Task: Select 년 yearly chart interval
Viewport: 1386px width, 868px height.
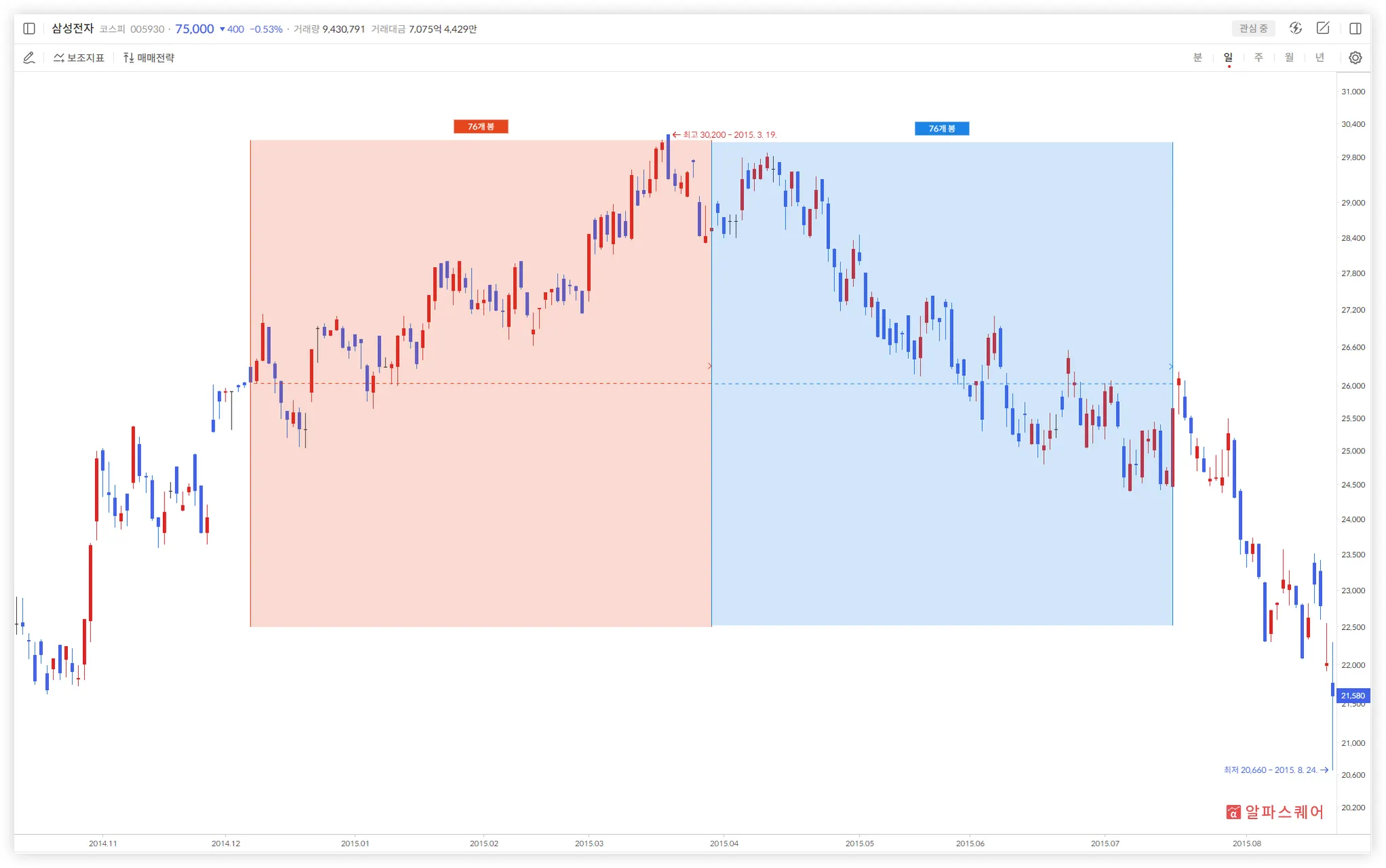Action: (1319, 58)
